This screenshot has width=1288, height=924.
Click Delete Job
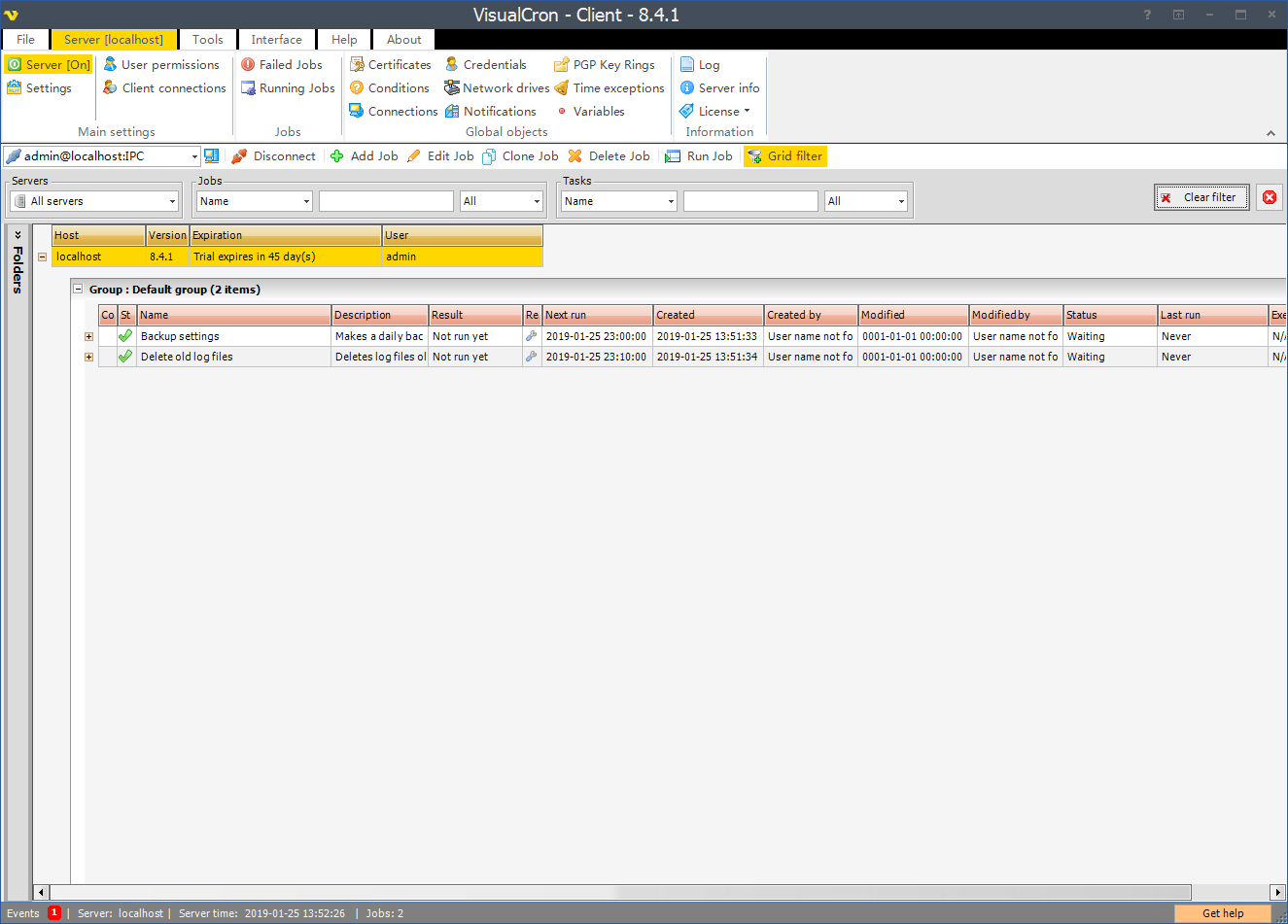point(609,155)
